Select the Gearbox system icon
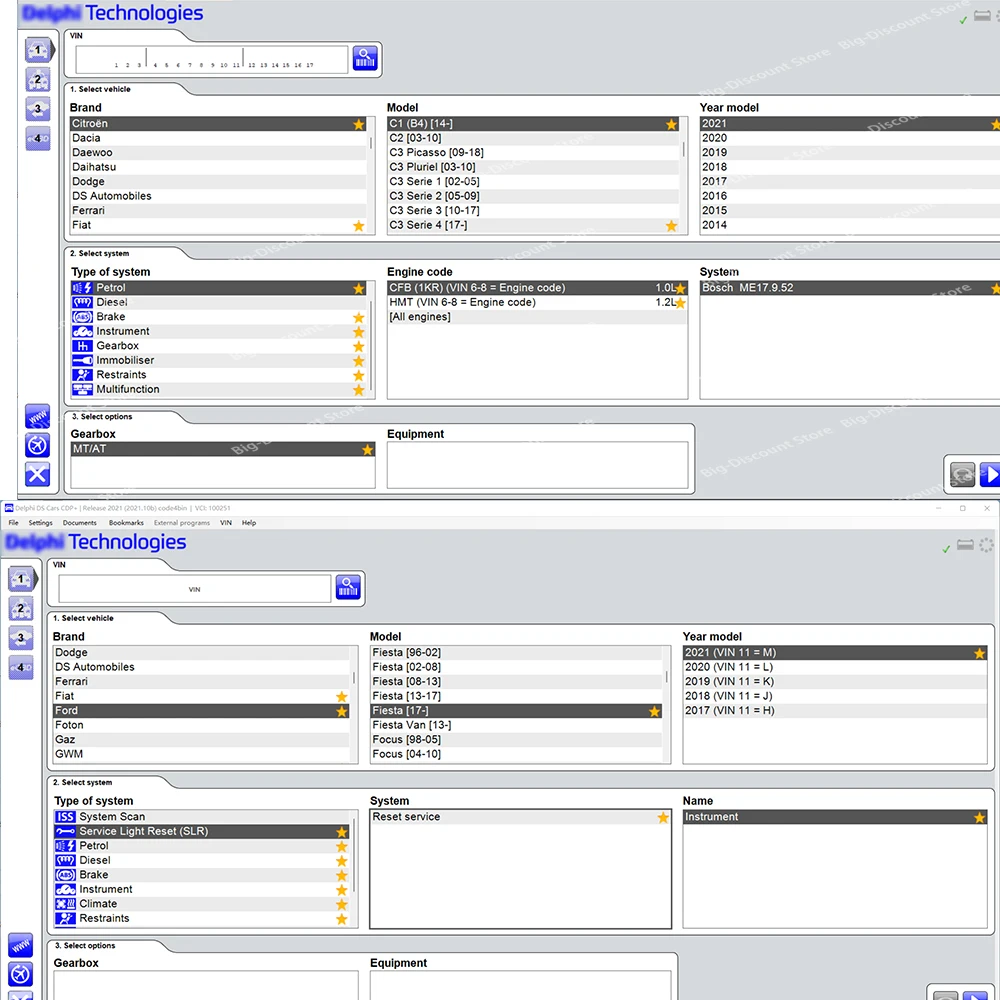Image resolution: width=1000 pixels, height=1000 pixels. [x=82, y=346]
